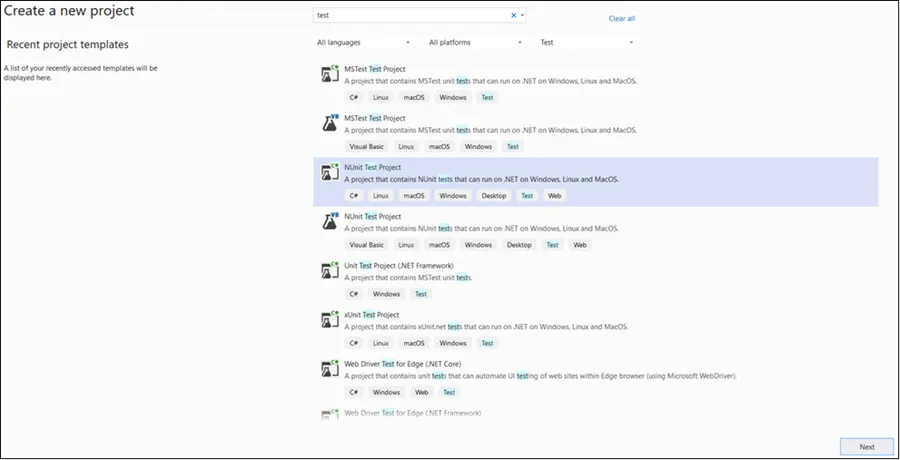The image size is (900, 460).
Task: Click the Visual Basic MSTest Test Project icon
Action: (328, 123)
